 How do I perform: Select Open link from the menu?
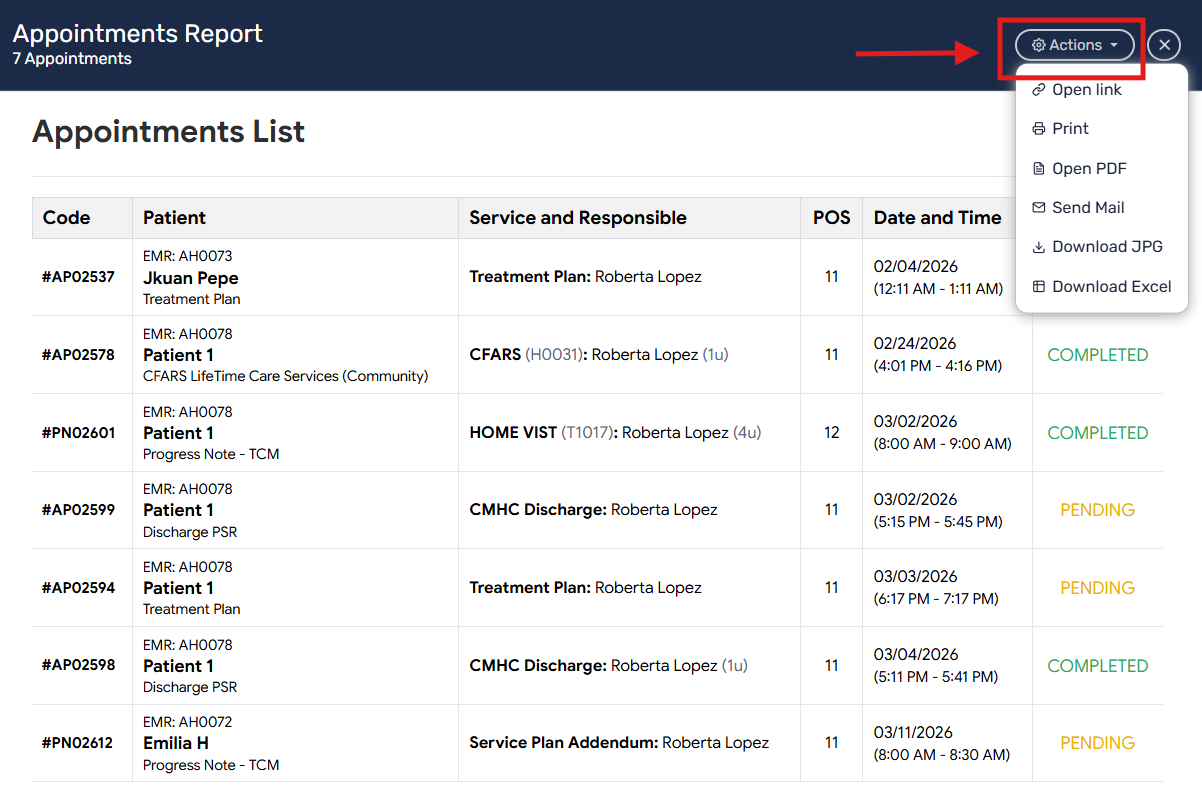1086,90
